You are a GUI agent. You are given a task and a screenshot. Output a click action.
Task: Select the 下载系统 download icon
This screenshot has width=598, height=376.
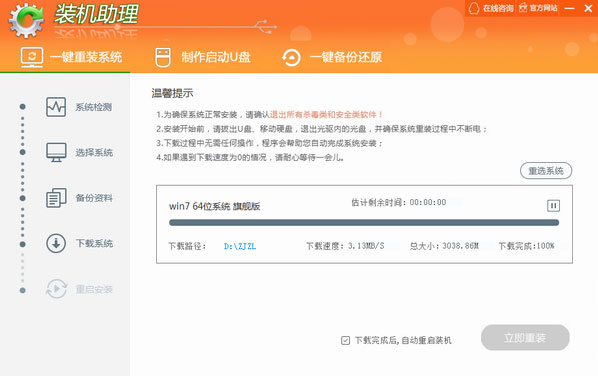click(56, 243)
